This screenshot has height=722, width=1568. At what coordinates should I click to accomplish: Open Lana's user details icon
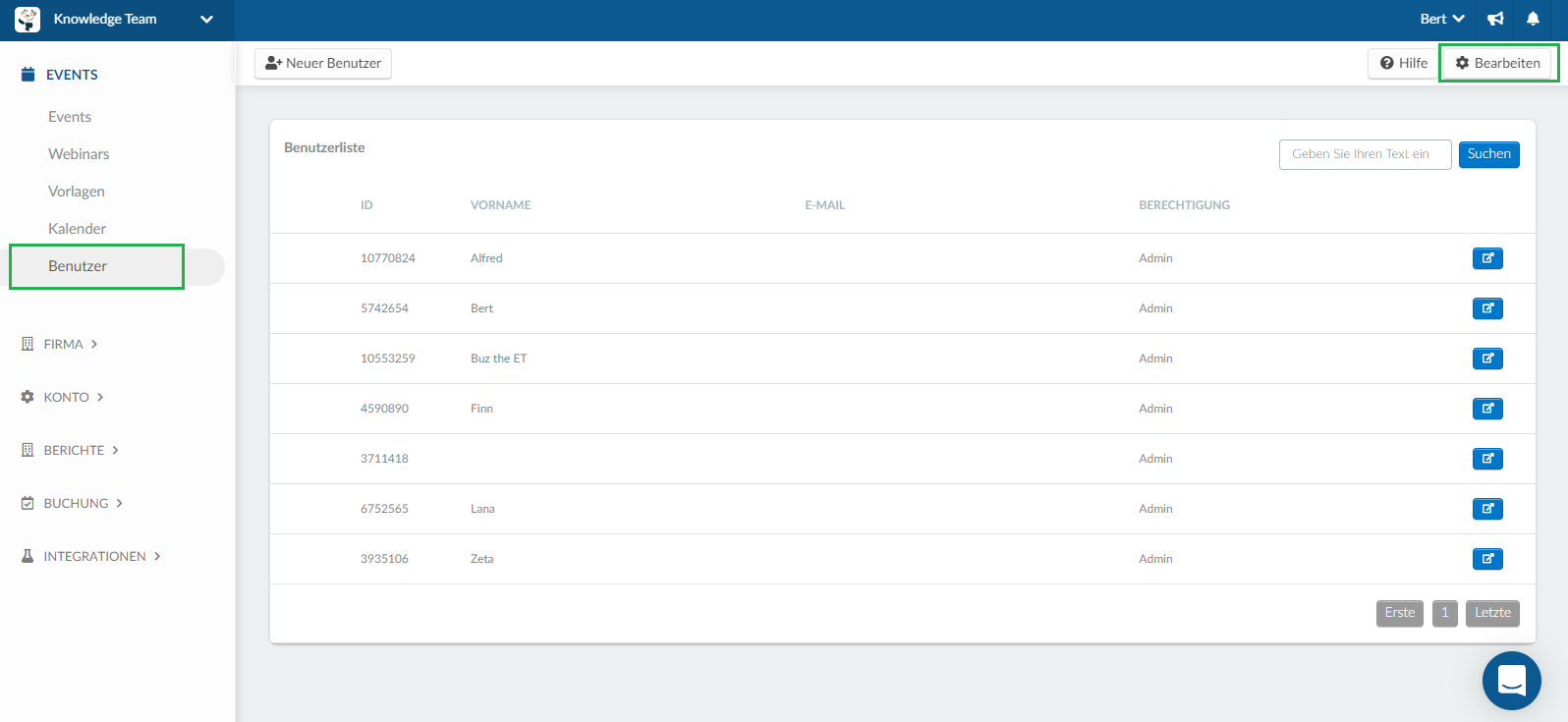pyautogui.click(x=1487, y=509)
